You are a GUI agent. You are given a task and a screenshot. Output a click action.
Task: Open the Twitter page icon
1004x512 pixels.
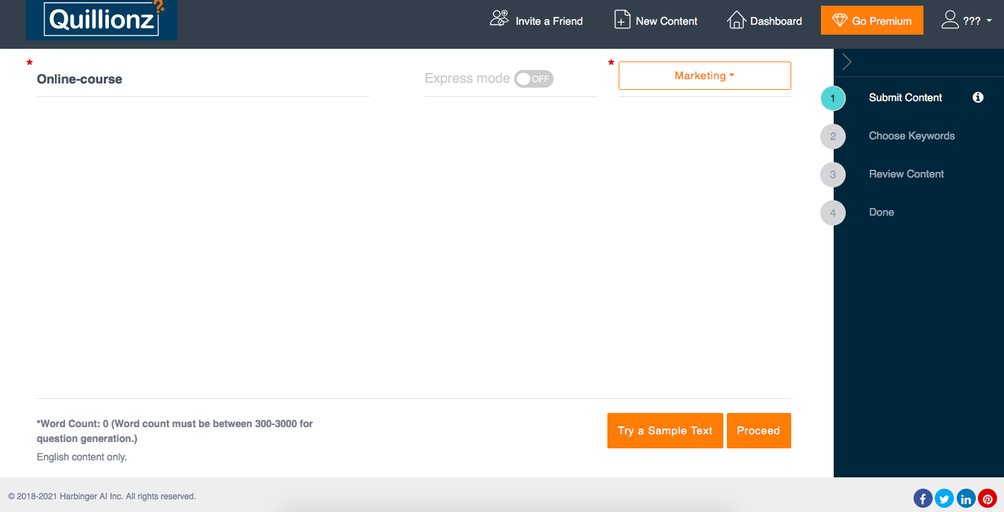click(x=944, y=498)
